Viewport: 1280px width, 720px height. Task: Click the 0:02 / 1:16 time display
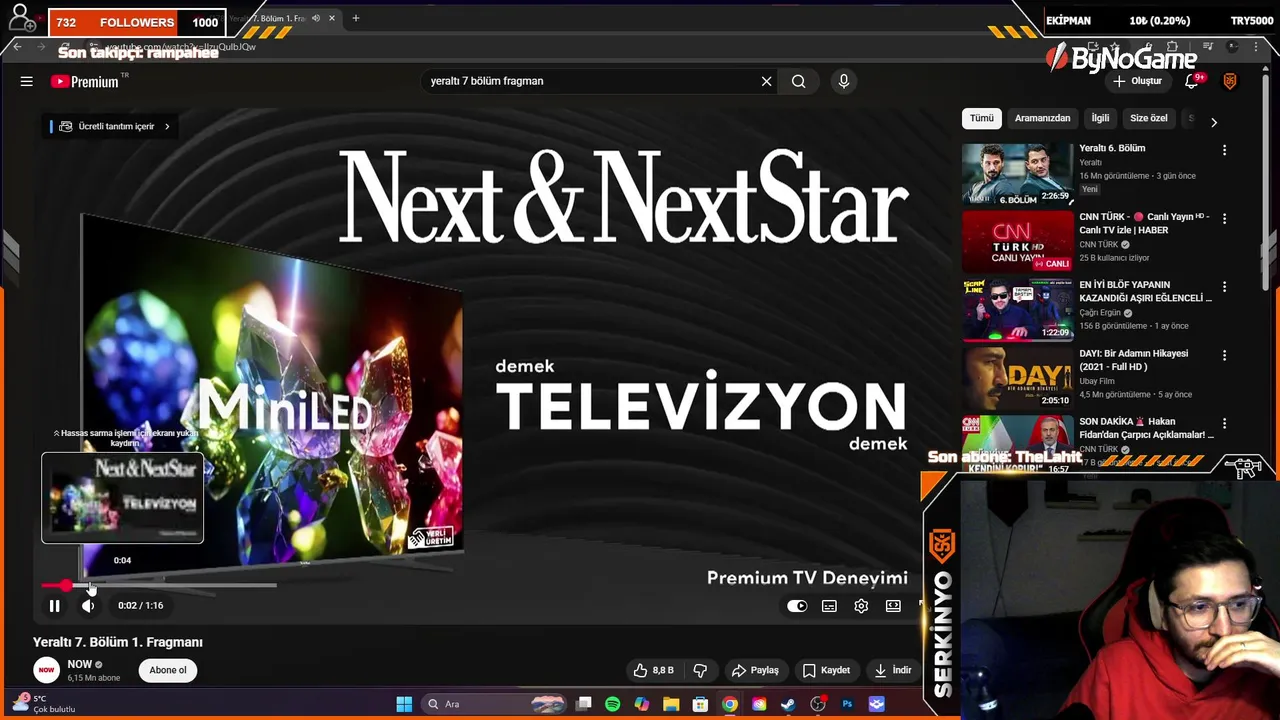(x=140, y=605)
